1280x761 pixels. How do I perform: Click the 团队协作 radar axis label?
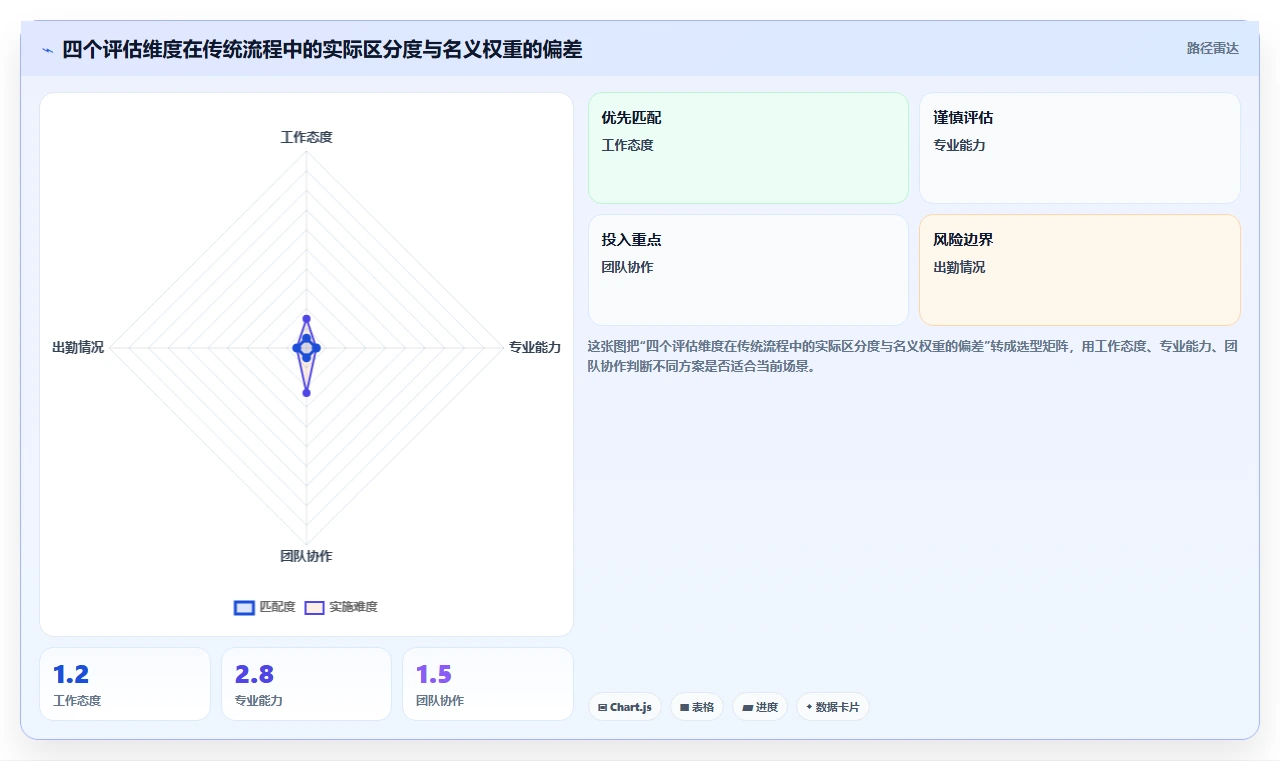tap(306, 556)
